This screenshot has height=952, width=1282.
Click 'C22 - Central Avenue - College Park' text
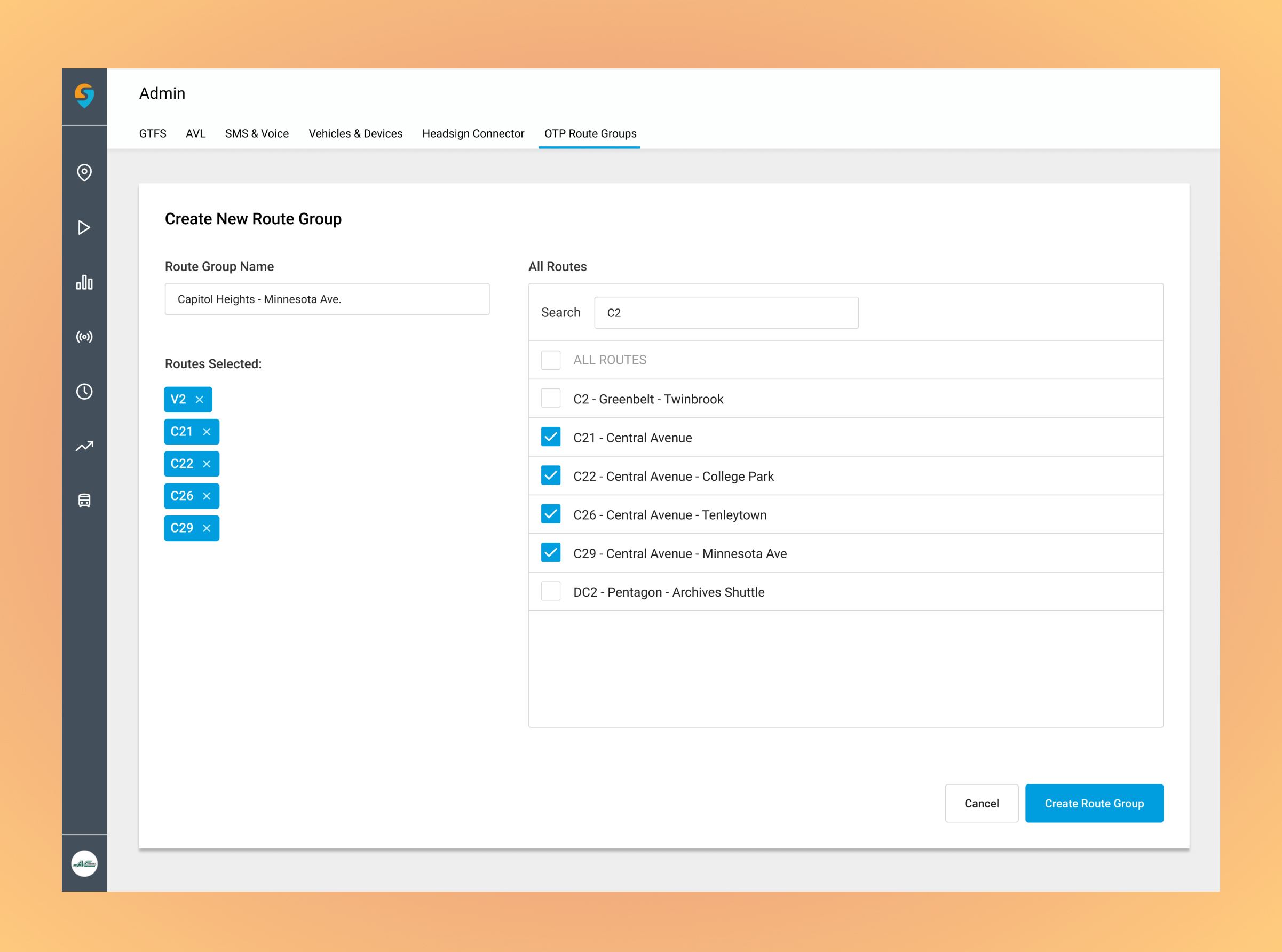click(673, 477)
